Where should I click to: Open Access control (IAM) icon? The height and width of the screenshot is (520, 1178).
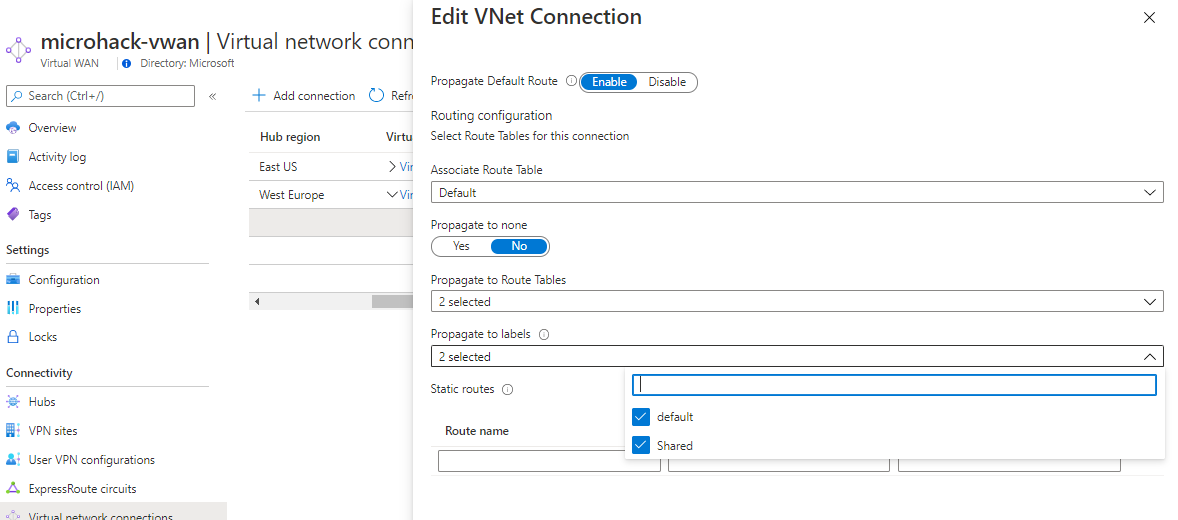[13, 186]
